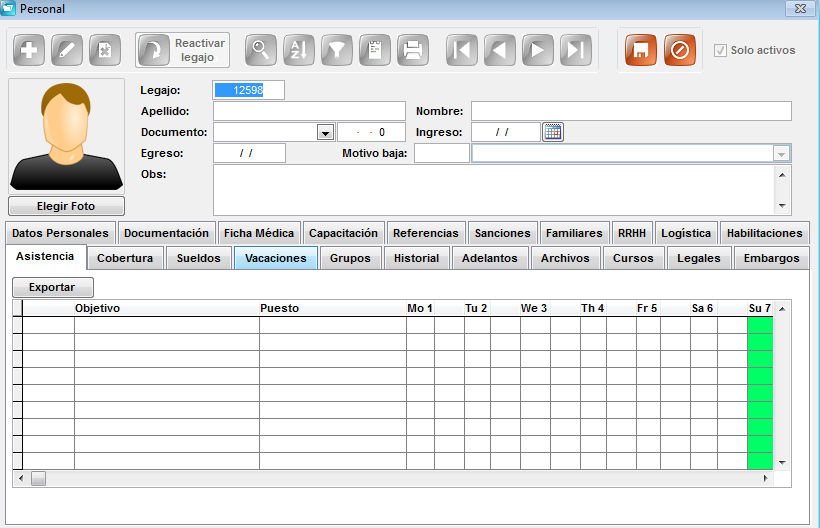Open the Referencias tab
Screen dimensions: 820x528
[x=426, y=233]
